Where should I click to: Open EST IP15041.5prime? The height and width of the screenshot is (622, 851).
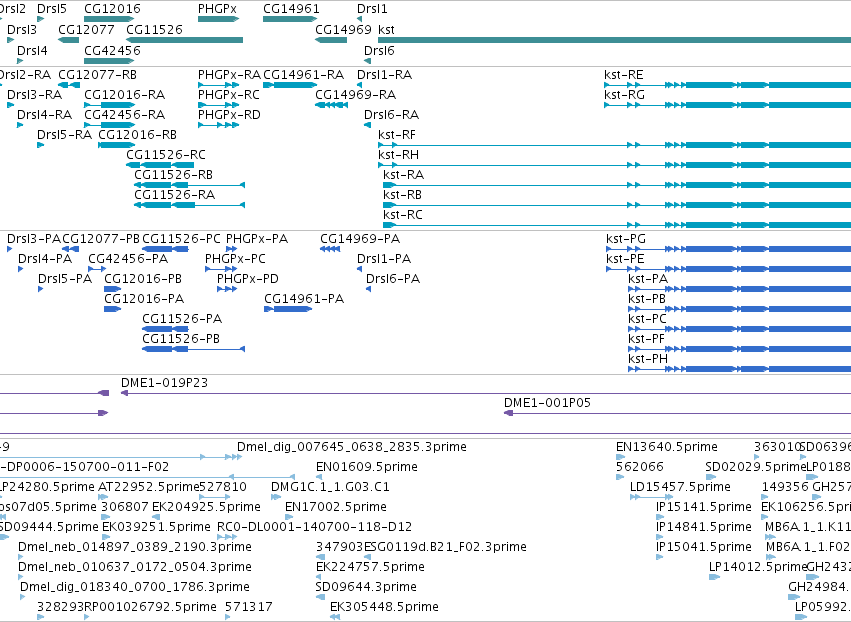tap(704, 547)
